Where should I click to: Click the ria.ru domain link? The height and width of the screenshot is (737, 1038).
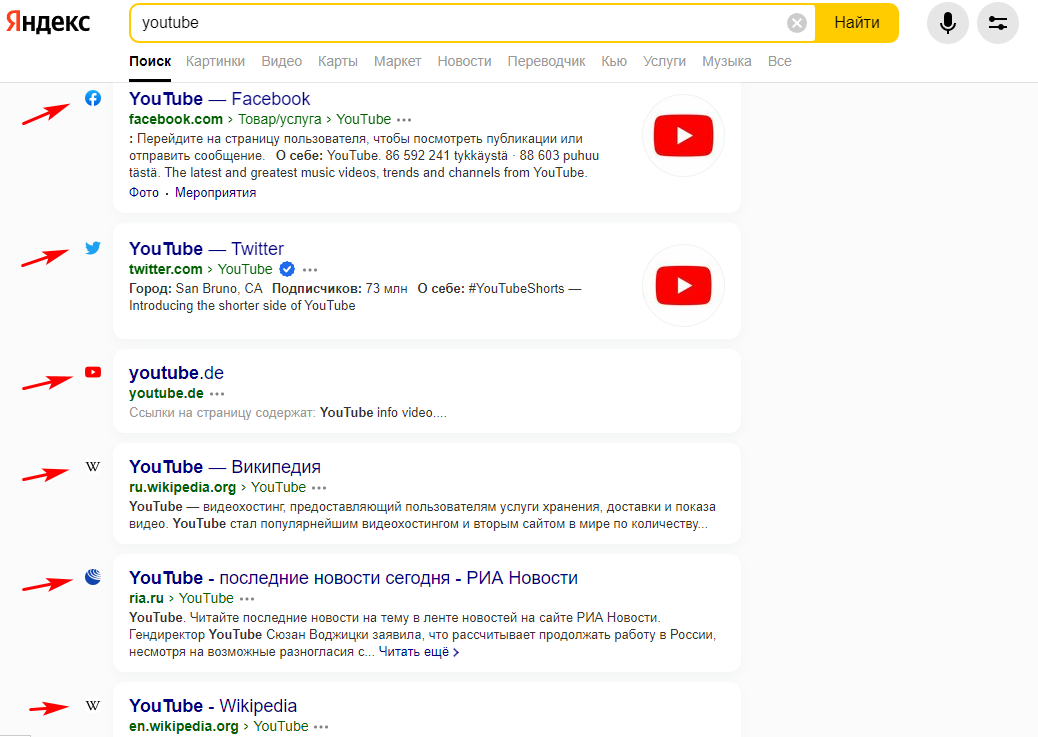coord(146,598)
